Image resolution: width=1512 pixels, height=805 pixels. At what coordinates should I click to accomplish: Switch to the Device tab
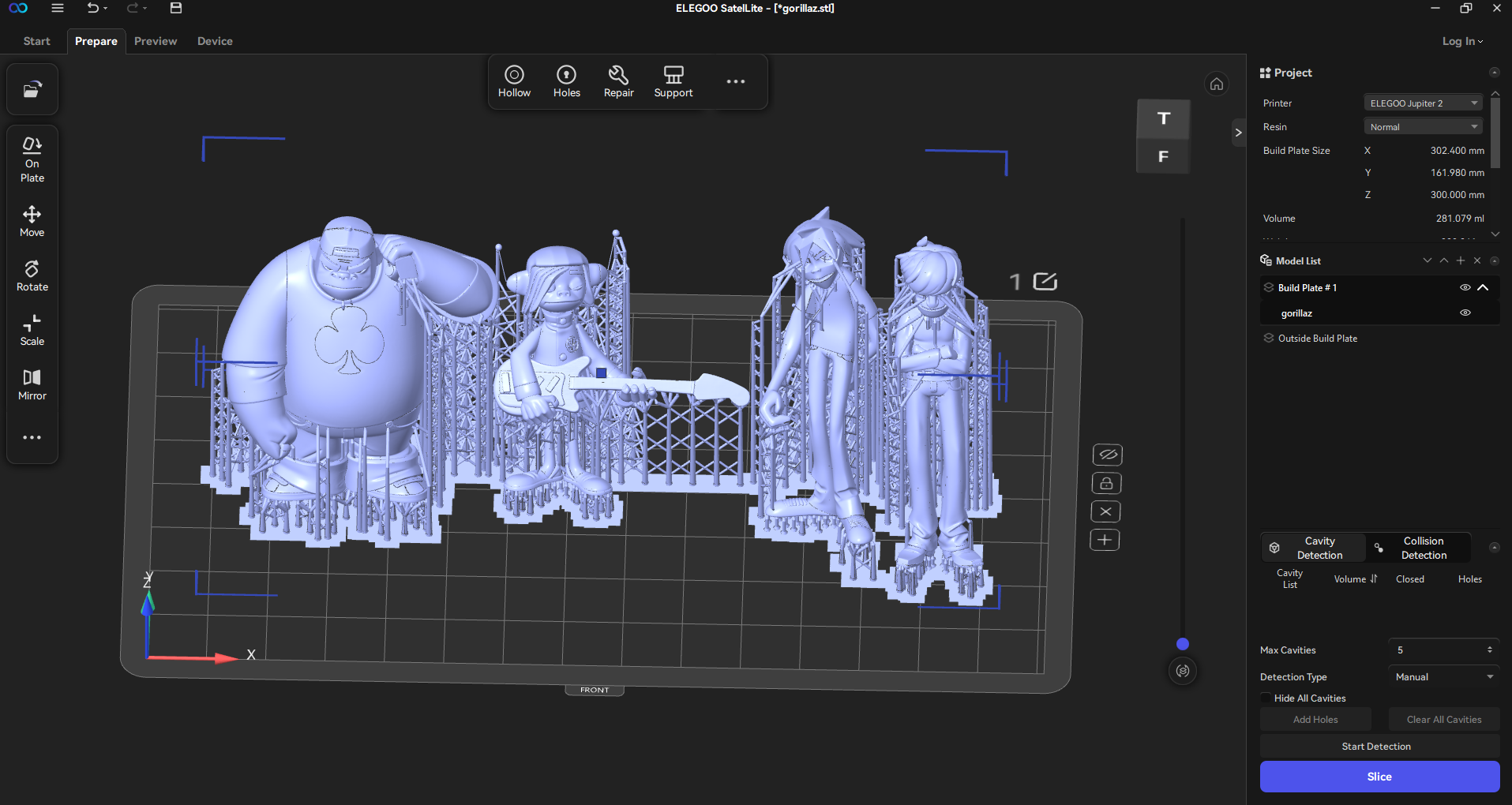tap(215, 41)
